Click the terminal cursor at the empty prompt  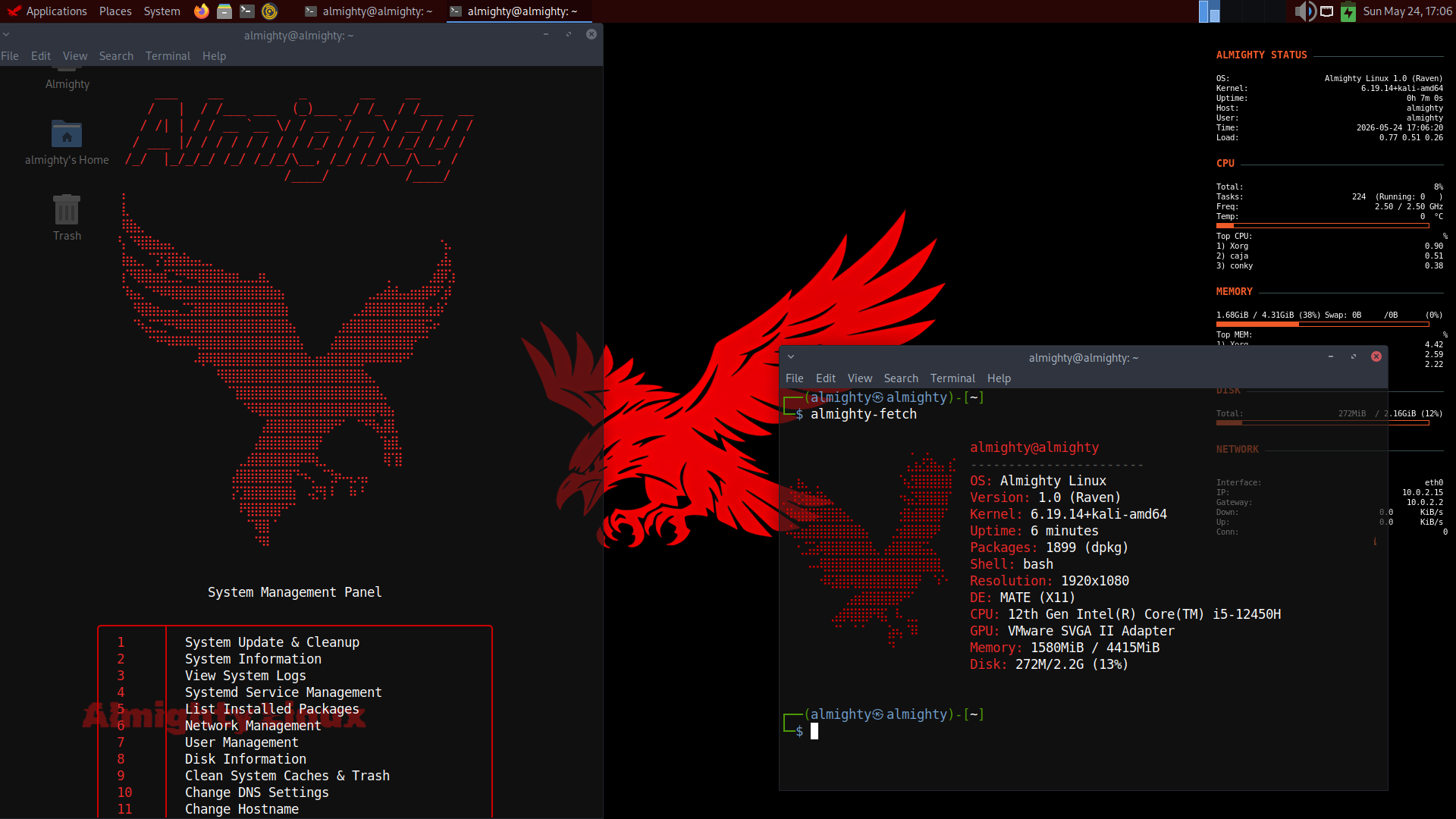coord(814,731)
